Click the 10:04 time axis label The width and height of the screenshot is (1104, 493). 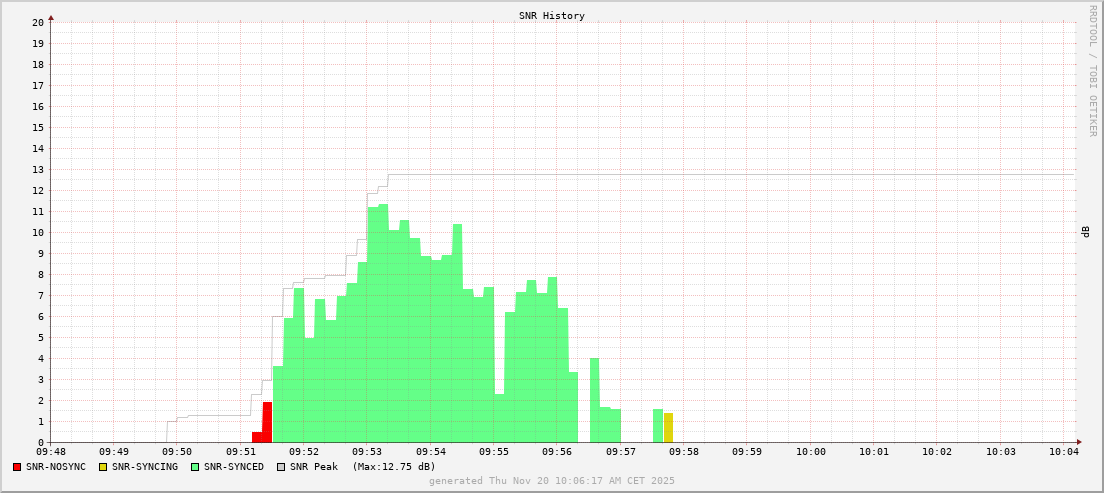[1064, 452]
